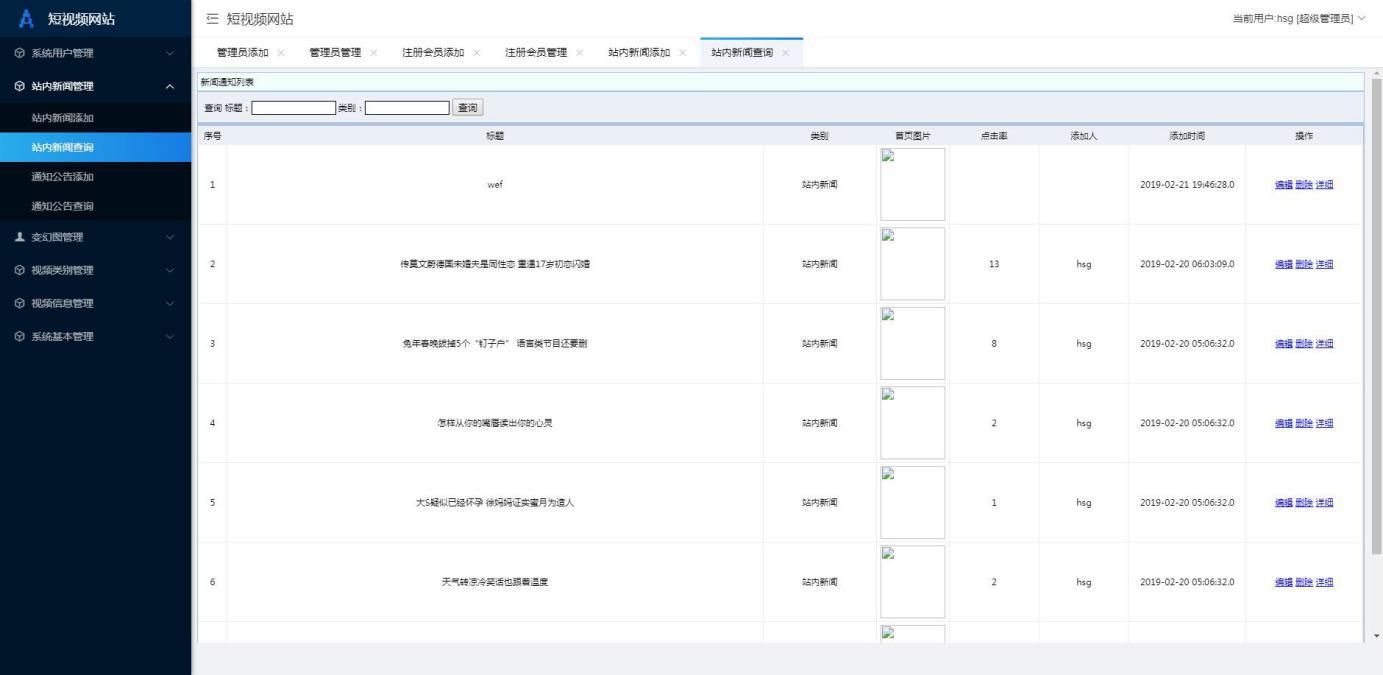
Task: Close the 站内新闻查询 tab
Action: coord(786,53)
